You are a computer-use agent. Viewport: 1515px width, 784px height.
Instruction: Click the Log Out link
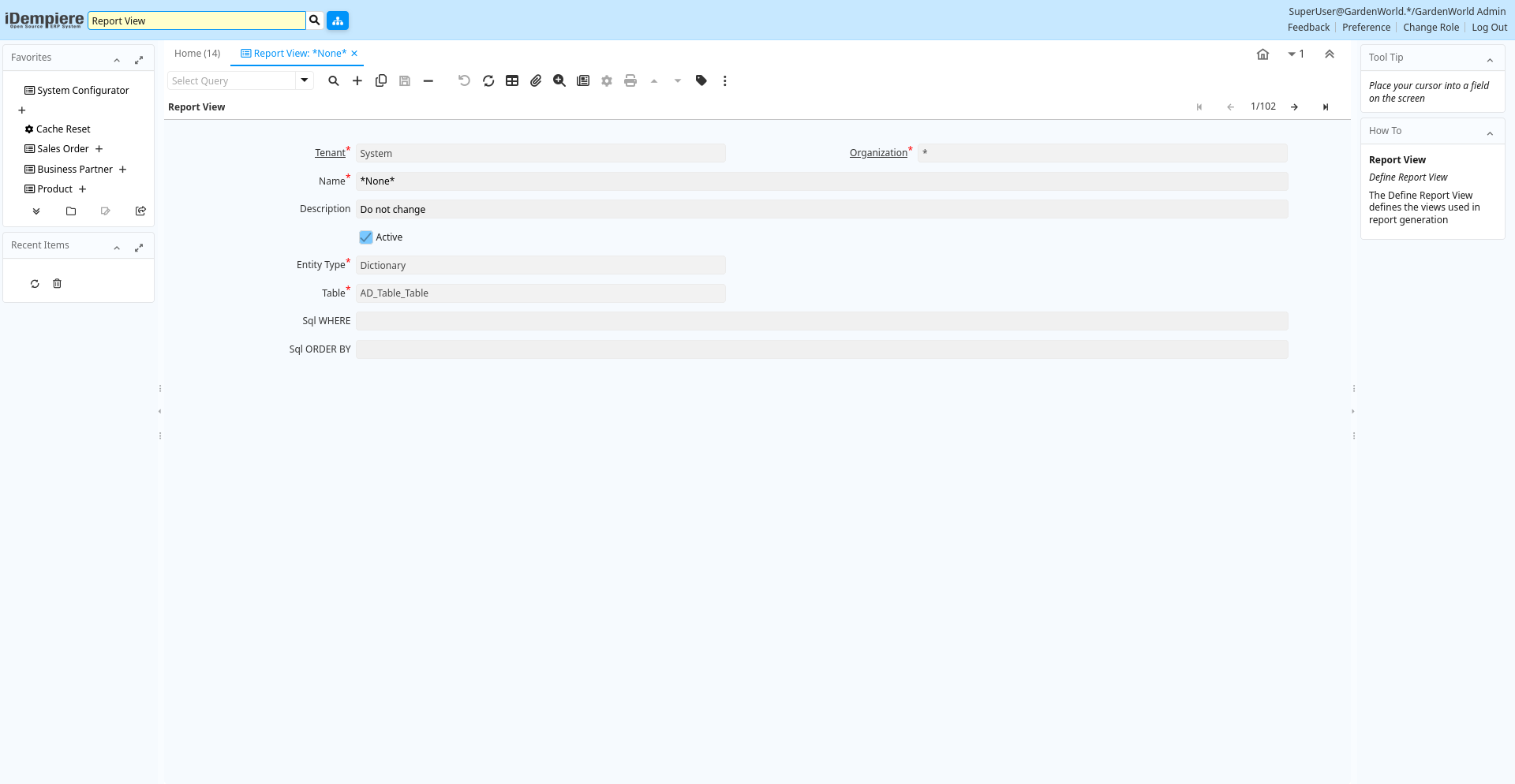(x=1489, y=28)
